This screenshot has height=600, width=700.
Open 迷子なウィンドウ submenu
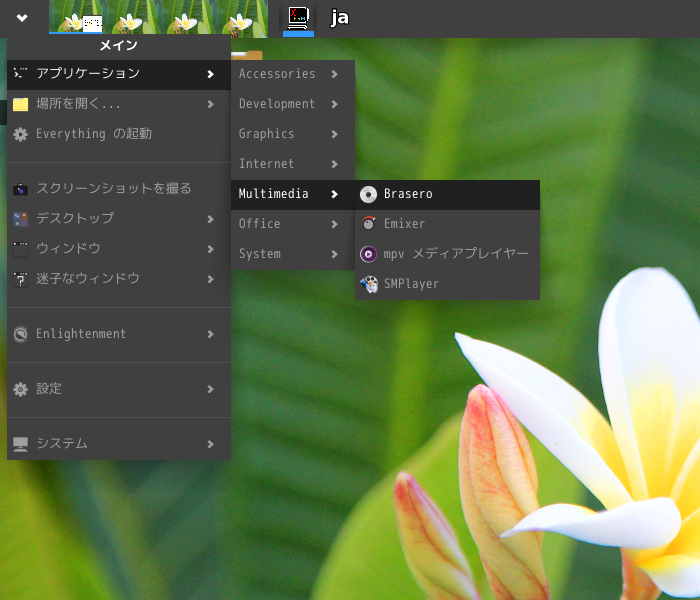(119, 279)
